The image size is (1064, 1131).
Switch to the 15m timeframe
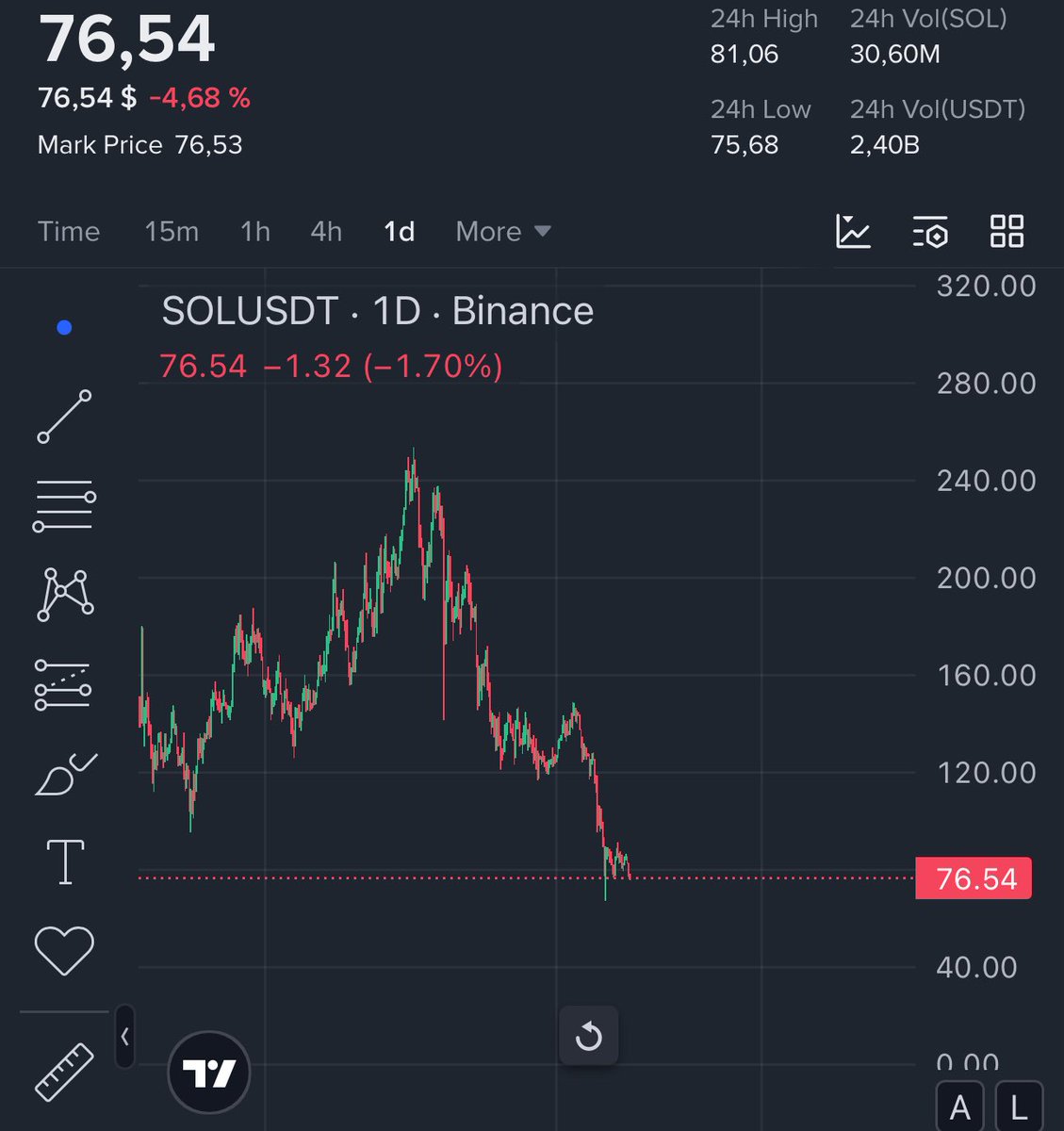point(172,231)
